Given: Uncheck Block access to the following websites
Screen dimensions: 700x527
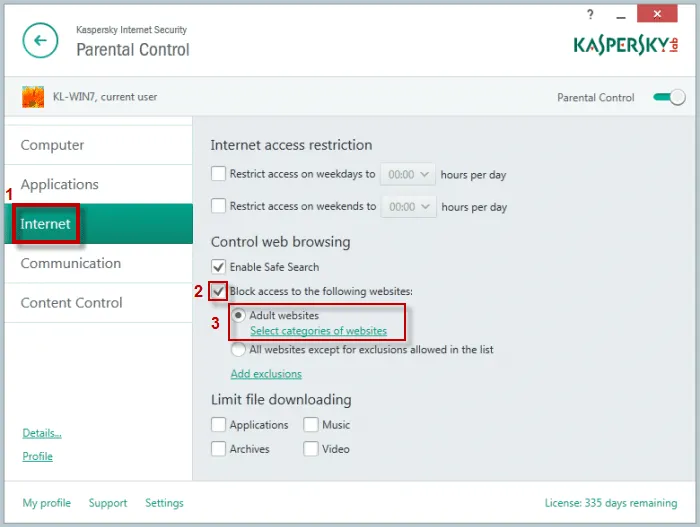Looking at the screenshot, I should point(218,291).
